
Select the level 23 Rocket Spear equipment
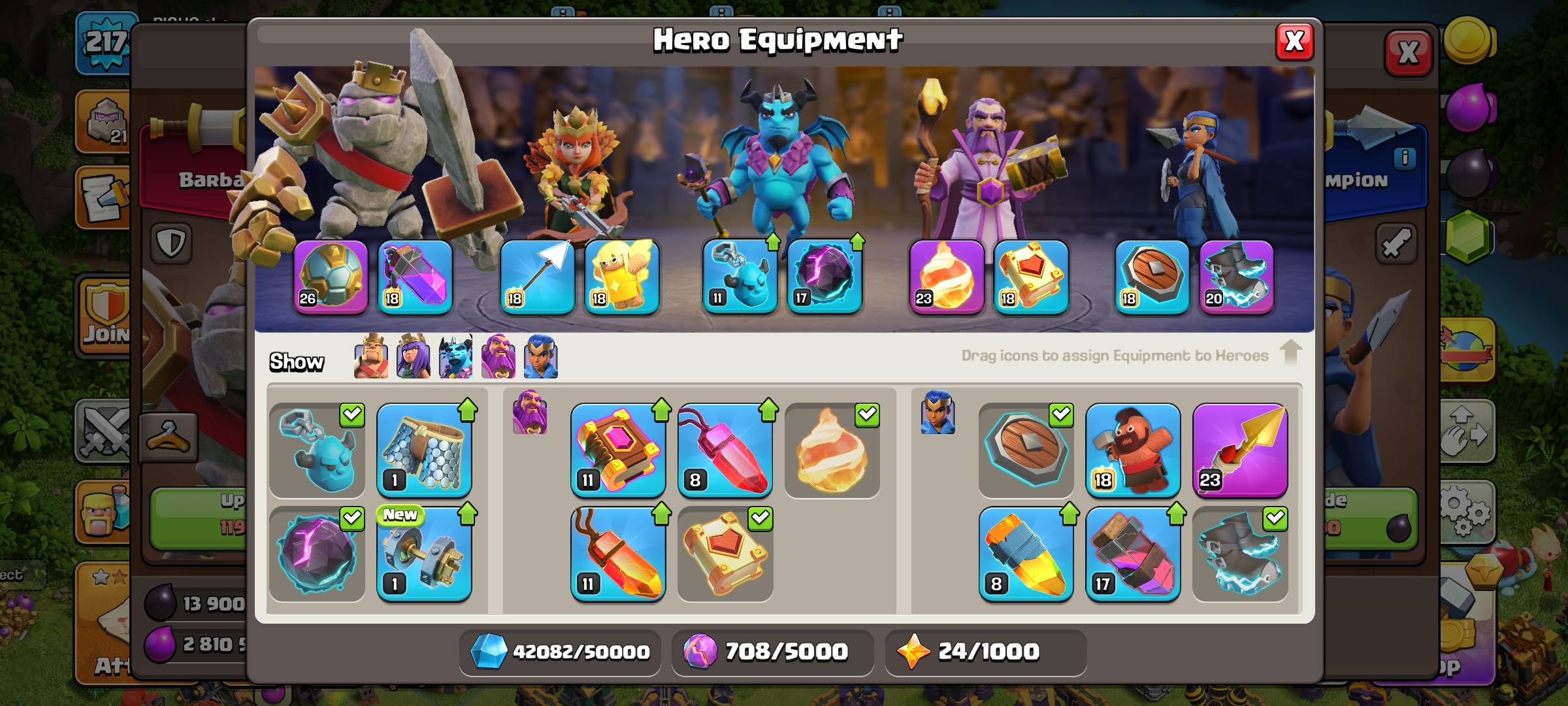point(1240,450)
